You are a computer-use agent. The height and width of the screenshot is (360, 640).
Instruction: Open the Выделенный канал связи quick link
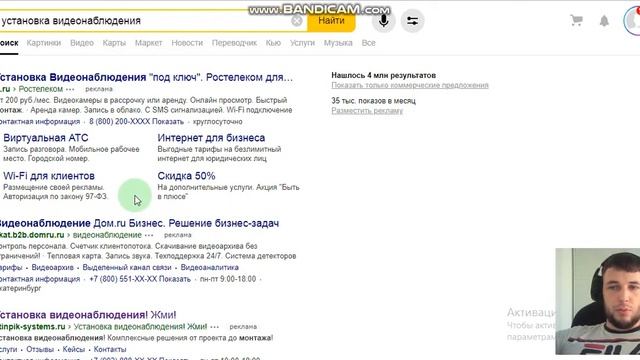[x=127, y=268]
